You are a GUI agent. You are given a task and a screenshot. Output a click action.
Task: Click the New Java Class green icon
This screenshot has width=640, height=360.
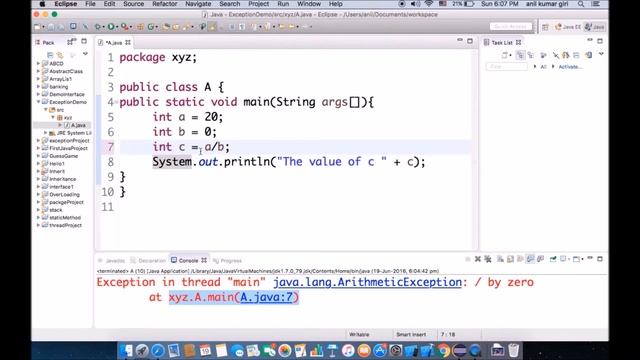(x=151, y=27)
